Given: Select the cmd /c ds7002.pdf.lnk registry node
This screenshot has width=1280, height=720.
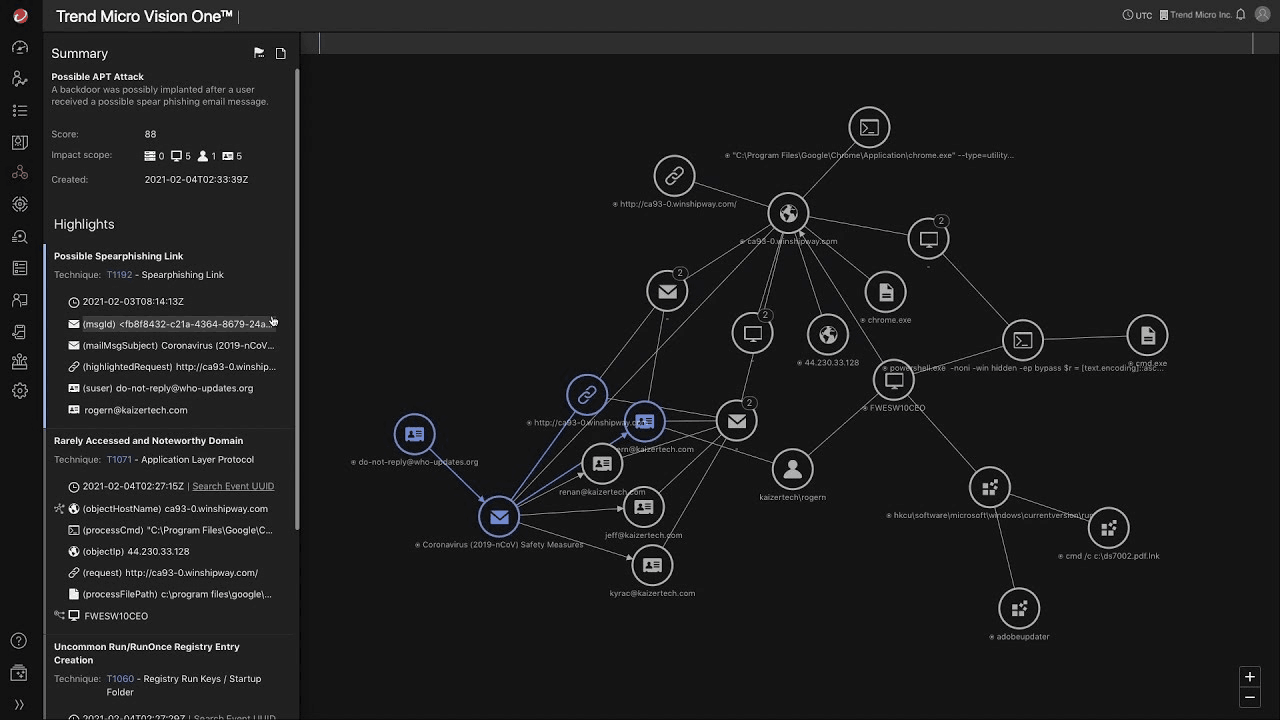Looking at the screenshot, I should 1108,528.
